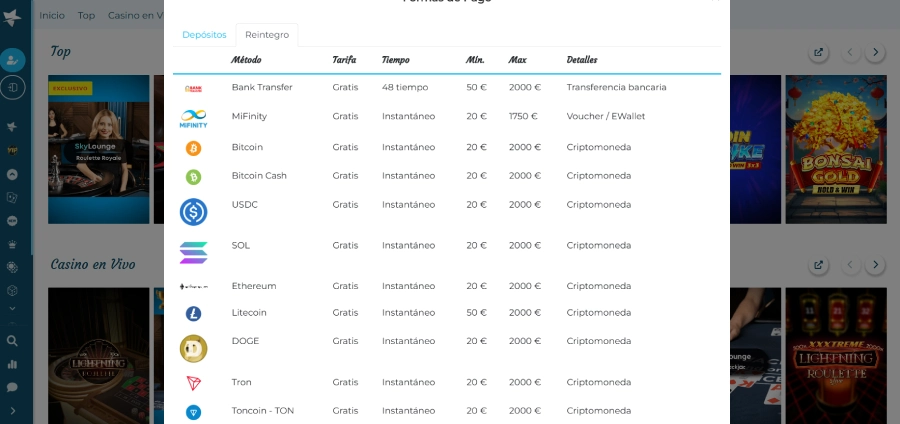Click the USDC coin icon
The width and height of the screenshot is (900, 424).
pos(193,212)
